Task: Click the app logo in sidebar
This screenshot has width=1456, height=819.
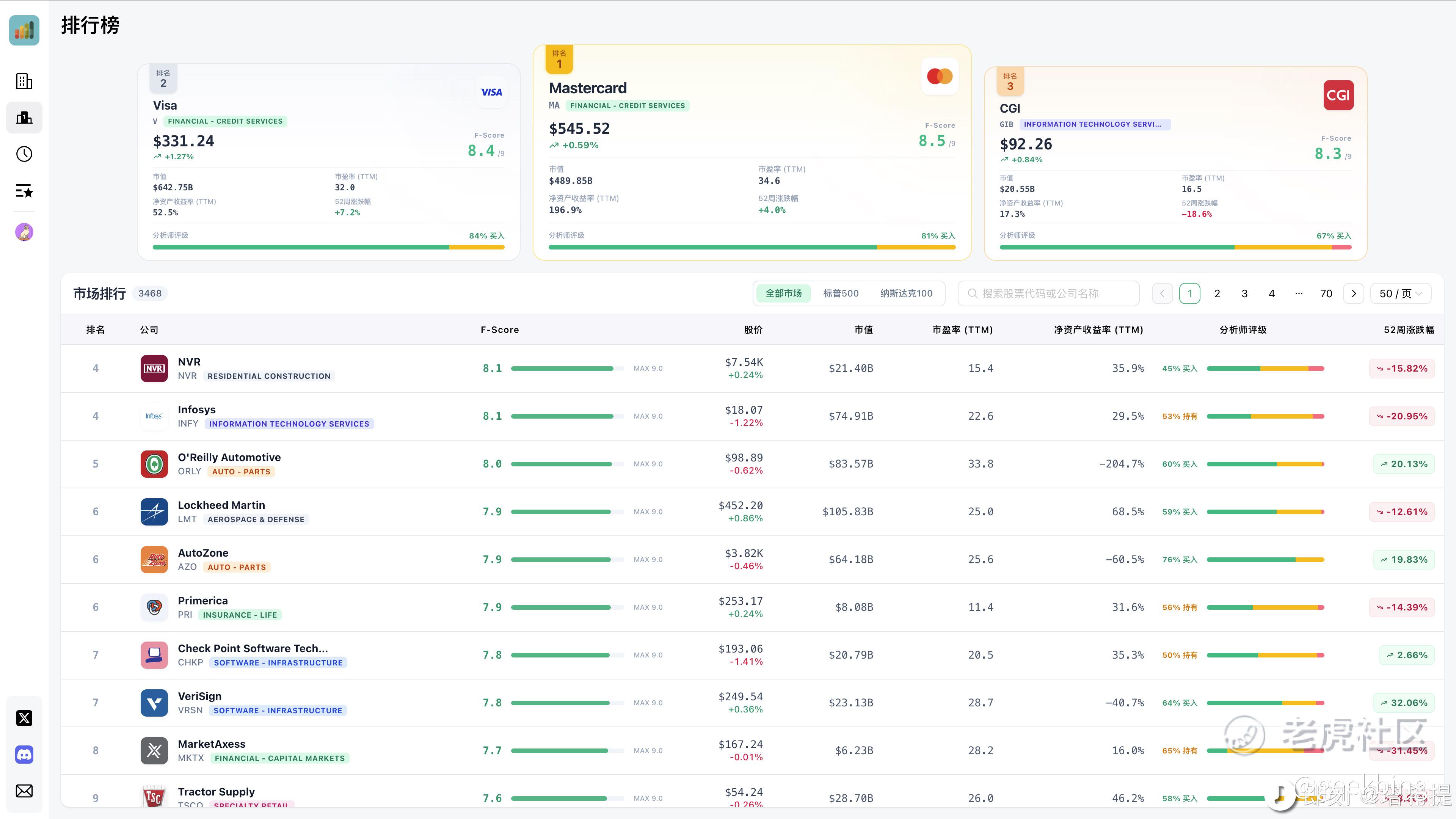Action: 24,30
